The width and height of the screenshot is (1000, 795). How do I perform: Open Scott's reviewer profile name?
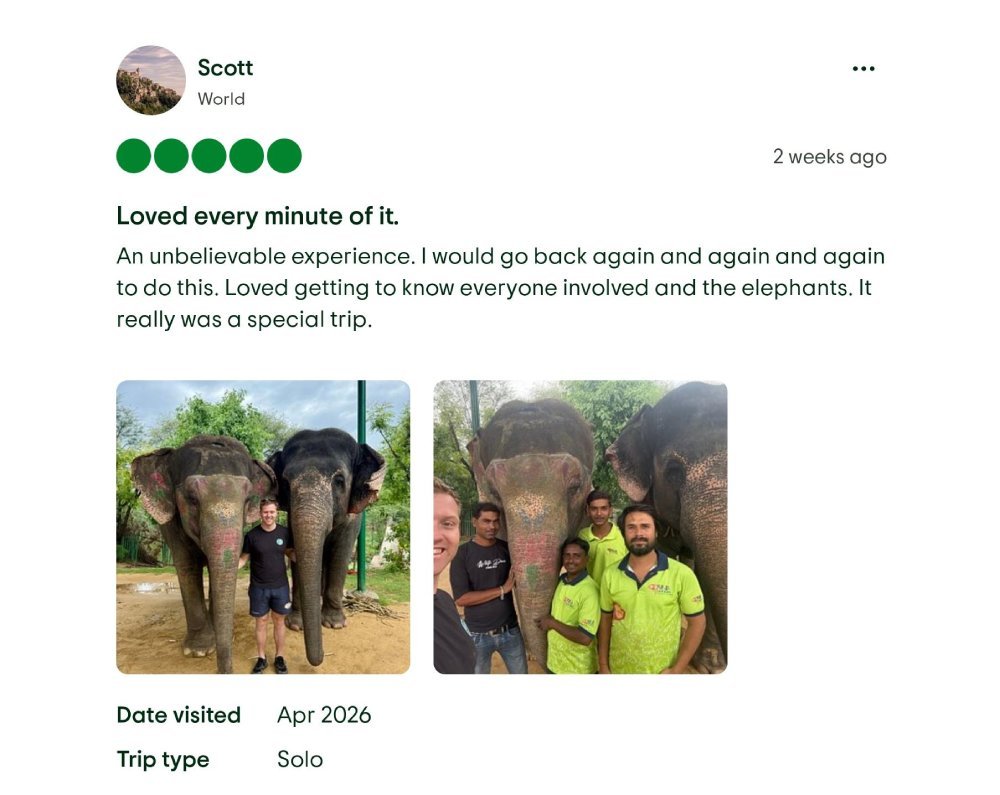pos(224,68)
